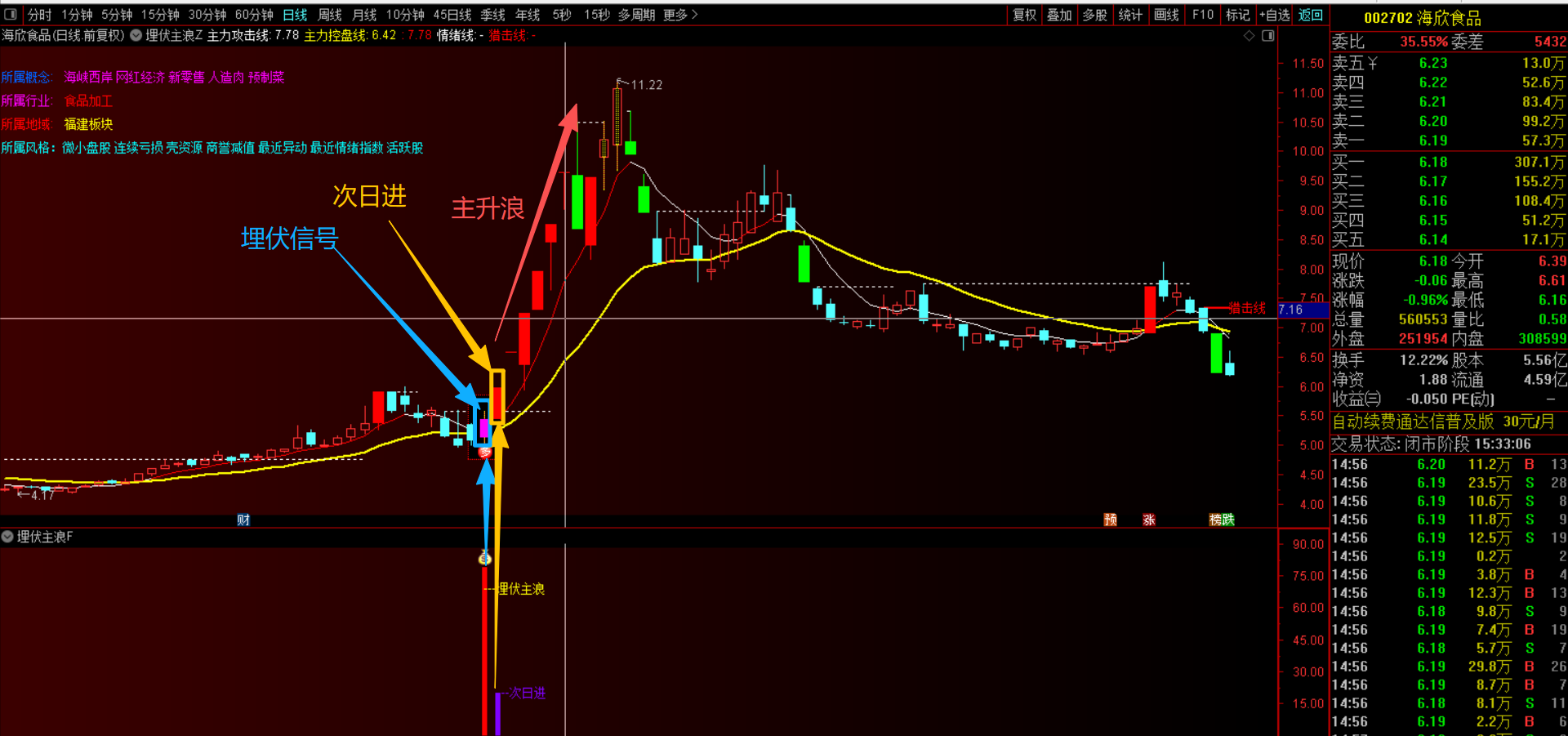Click the red 多 signal icon under candle
This screenshot has height=736, width=1568.
pyautogui.click(x=485, y=452)
